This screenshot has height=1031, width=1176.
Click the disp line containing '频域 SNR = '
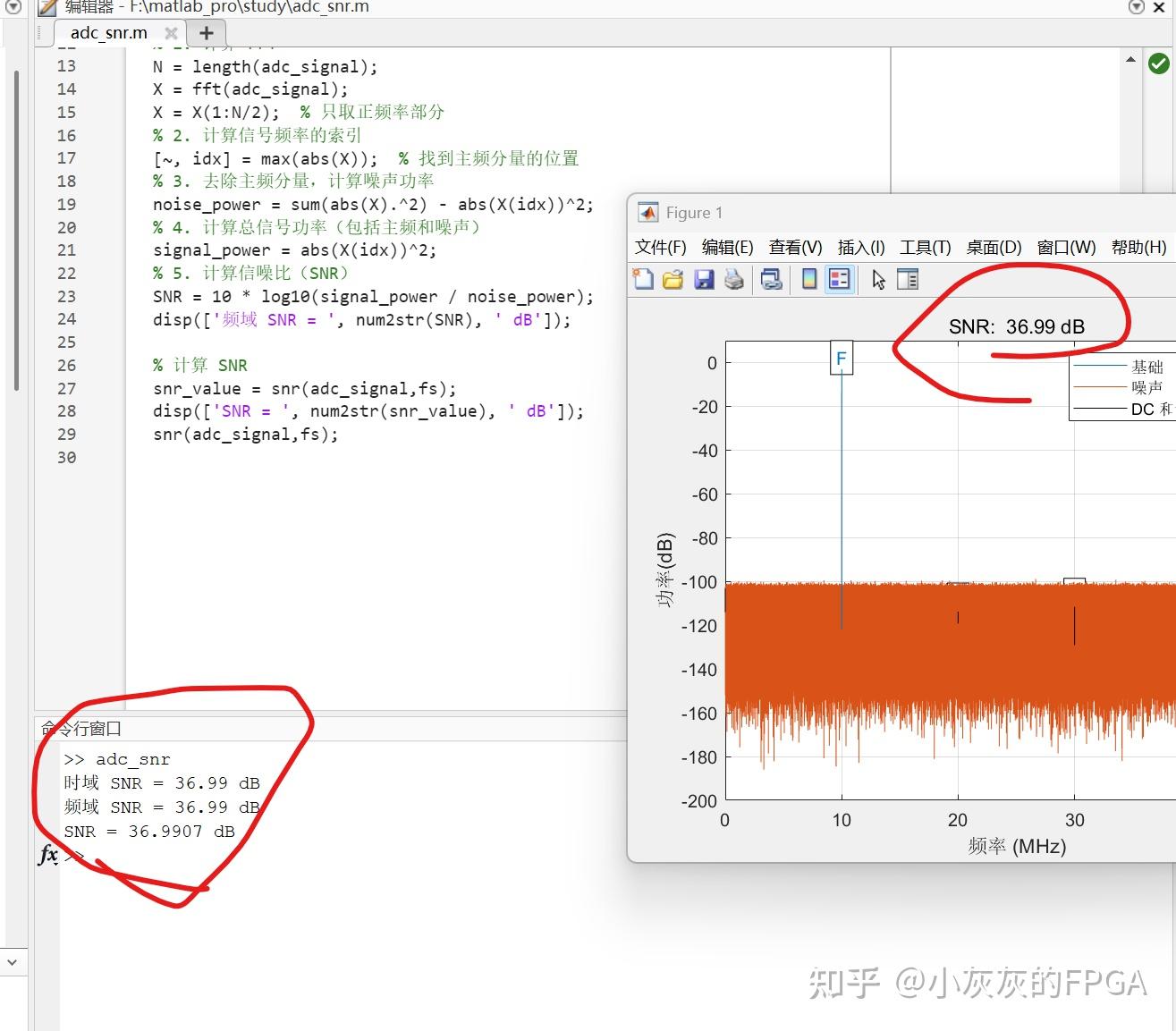(362, 319)
